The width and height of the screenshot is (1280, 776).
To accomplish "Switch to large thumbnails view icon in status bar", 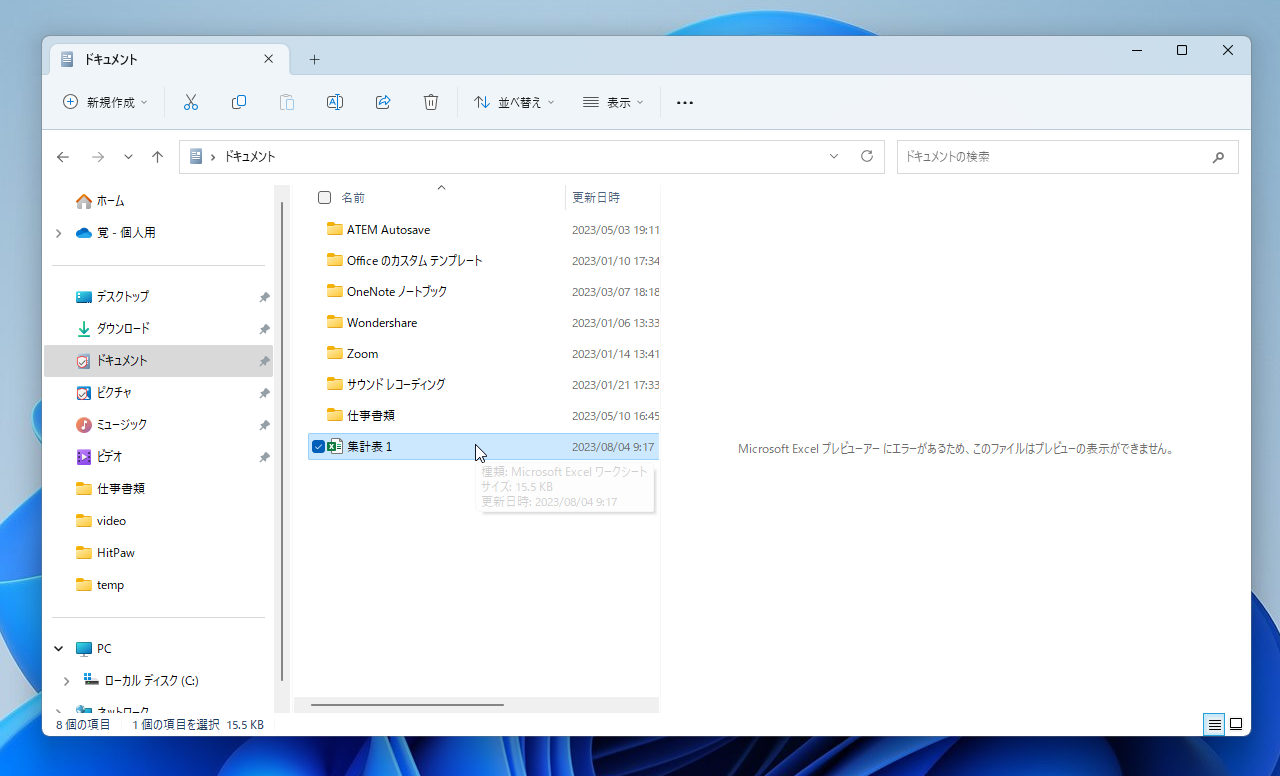I will click(1236, 724).
